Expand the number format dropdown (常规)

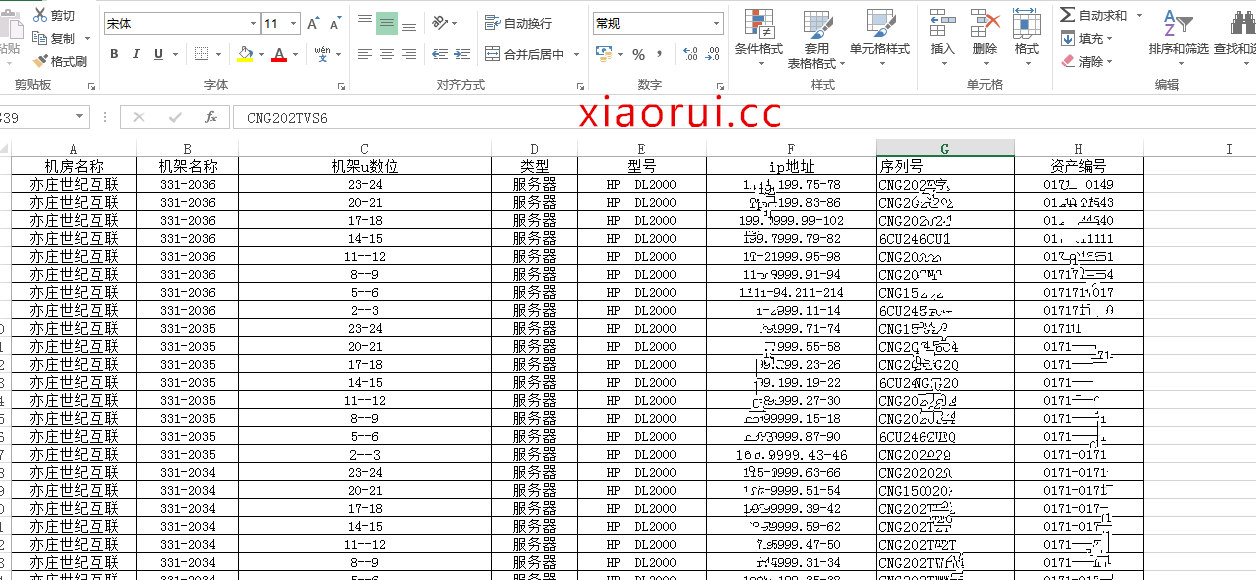[716, 23]
